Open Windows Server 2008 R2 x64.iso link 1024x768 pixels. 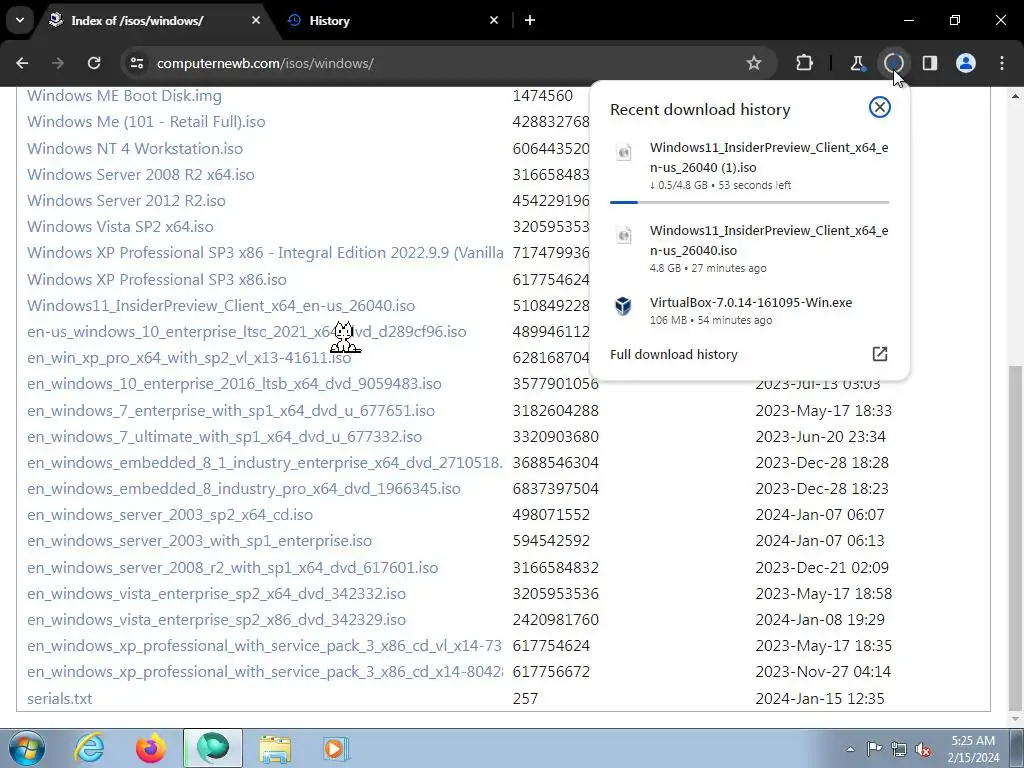click(x=140, y=174)
